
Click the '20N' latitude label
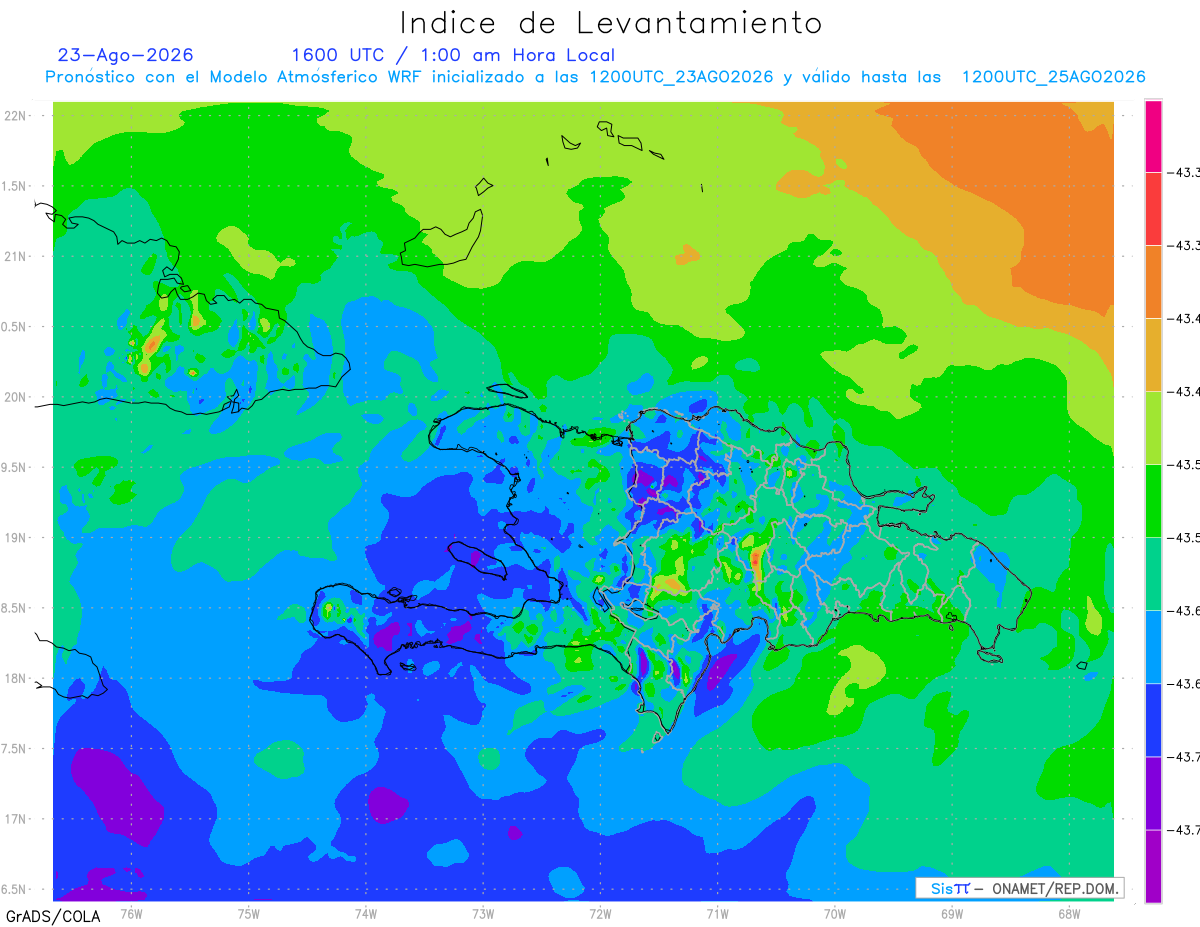tap(15, 397)
